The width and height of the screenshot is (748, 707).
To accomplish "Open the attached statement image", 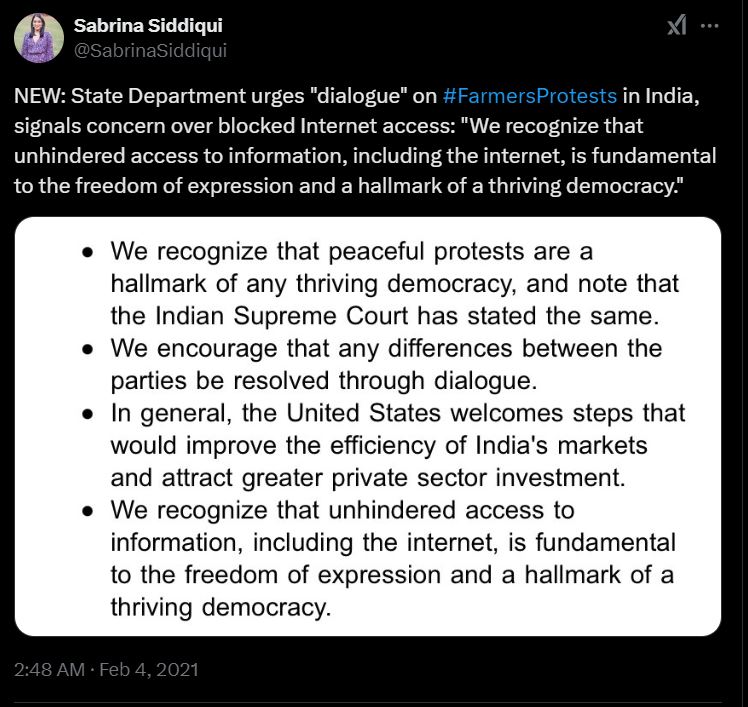I will click(x=368, y=426).
